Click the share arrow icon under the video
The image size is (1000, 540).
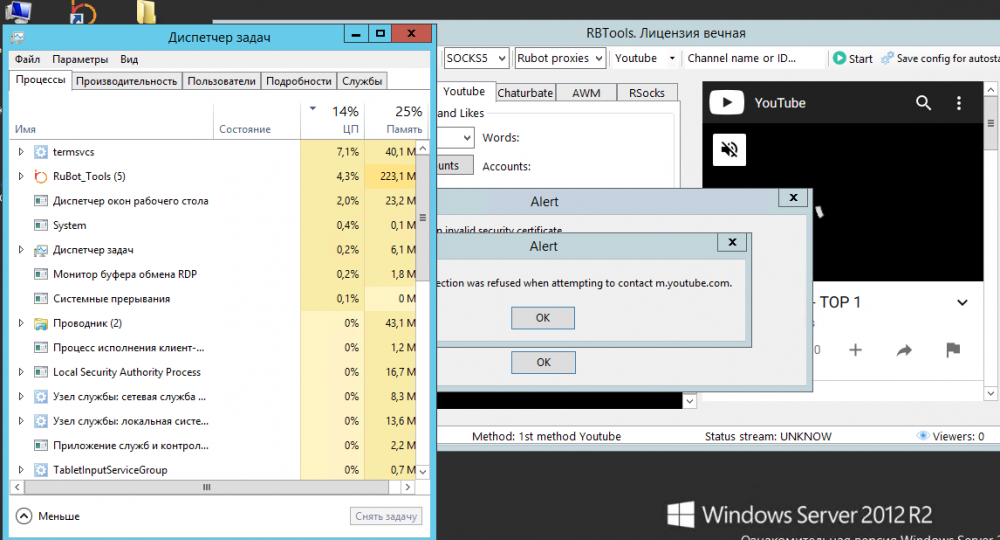pos(904,350)
